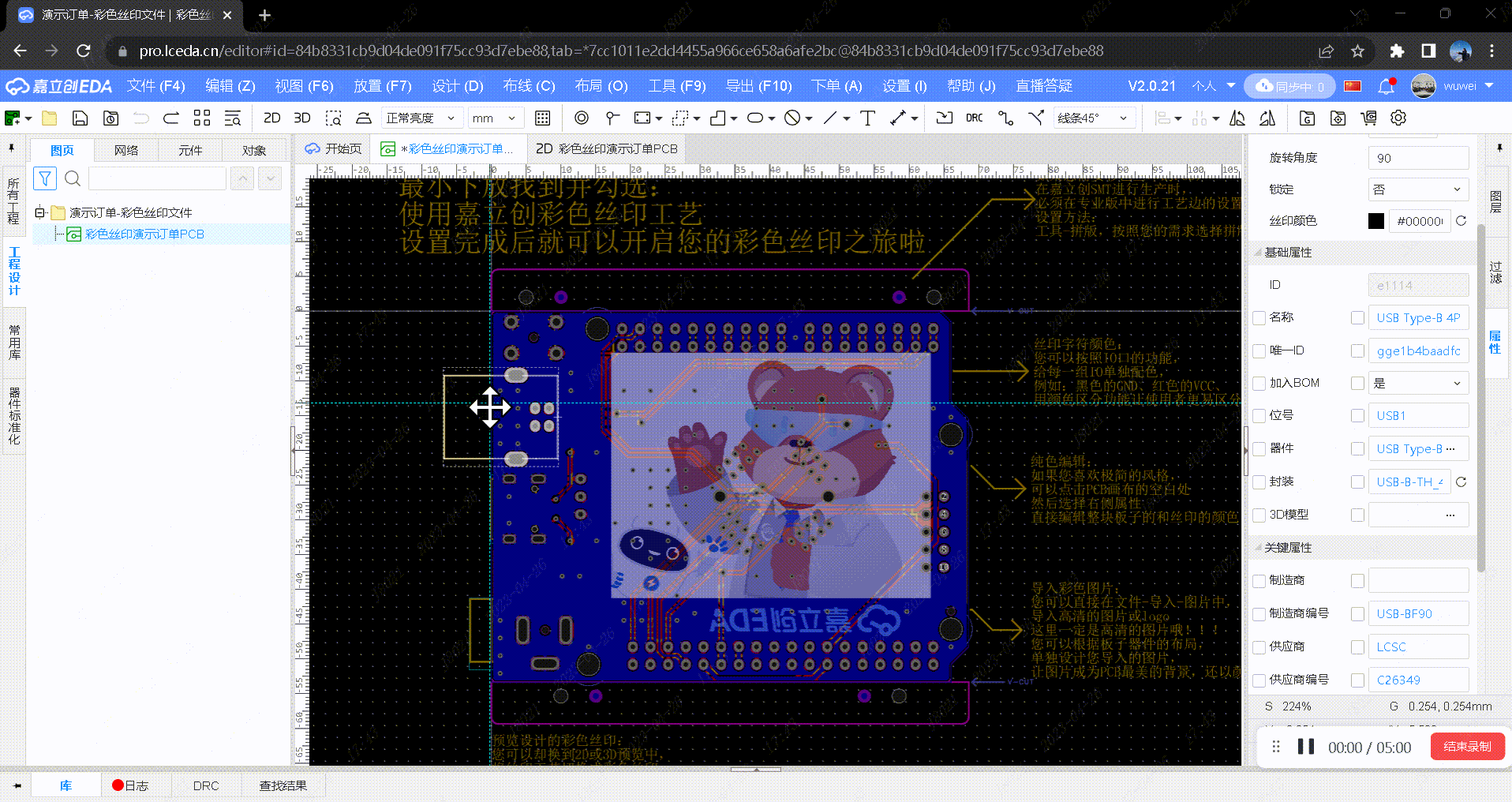Switch to the 元件 tab
The height and width of the screenshot is (802, 1512).
[x=190, y=150]
